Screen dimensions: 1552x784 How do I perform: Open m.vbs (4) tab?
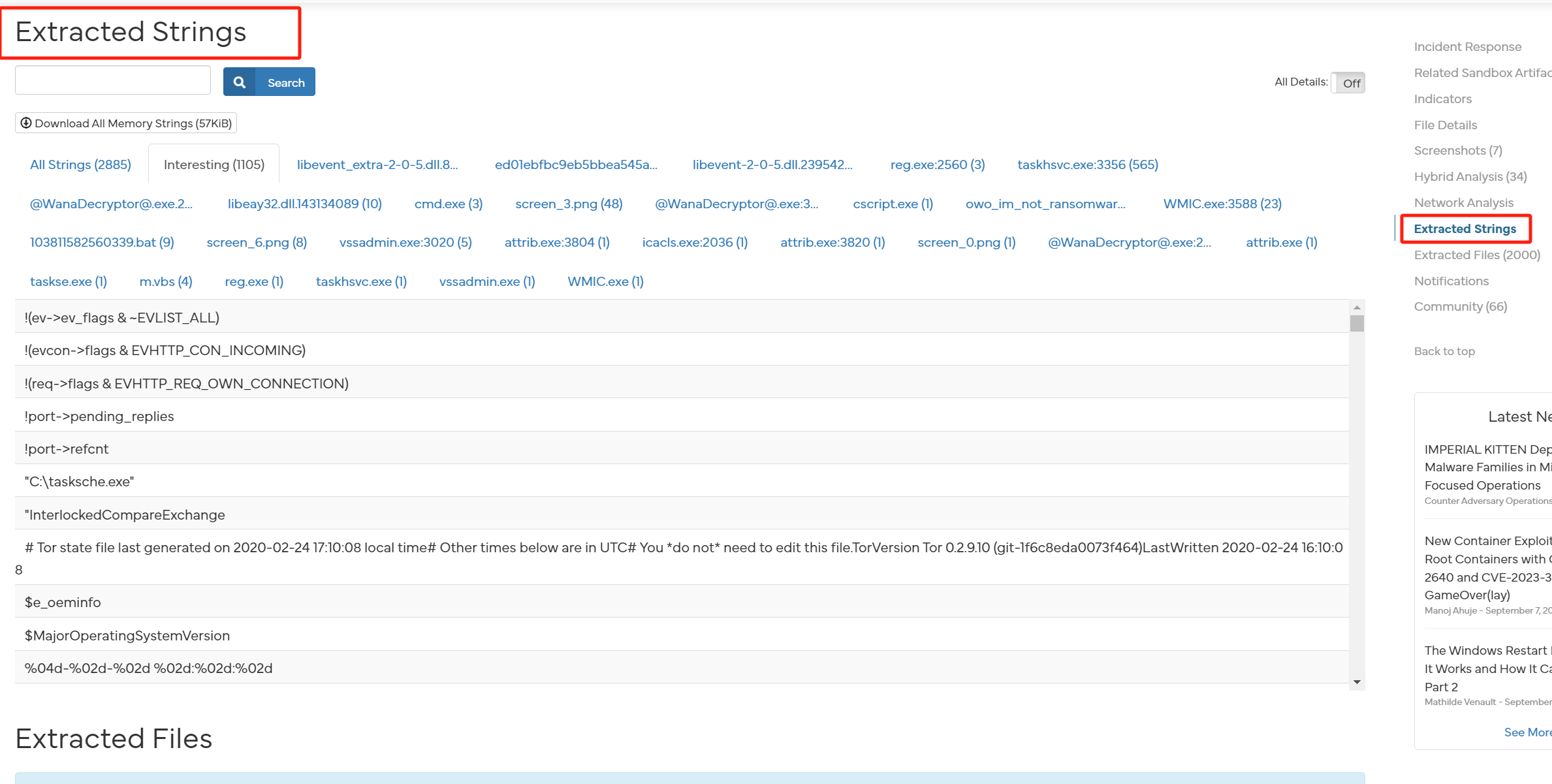click(x=166, y=281)
